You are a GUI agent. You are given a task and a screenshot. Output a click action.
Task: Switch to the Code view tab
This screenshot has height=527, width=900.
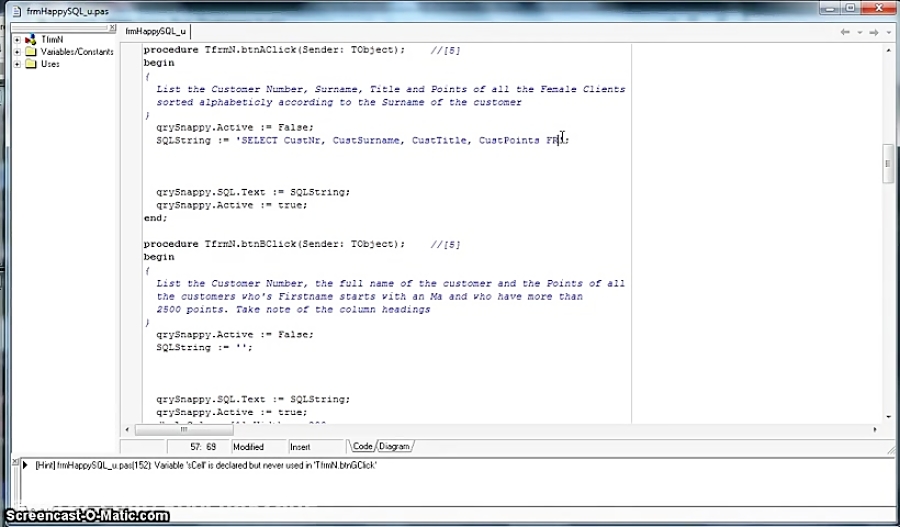pos(362,446)
